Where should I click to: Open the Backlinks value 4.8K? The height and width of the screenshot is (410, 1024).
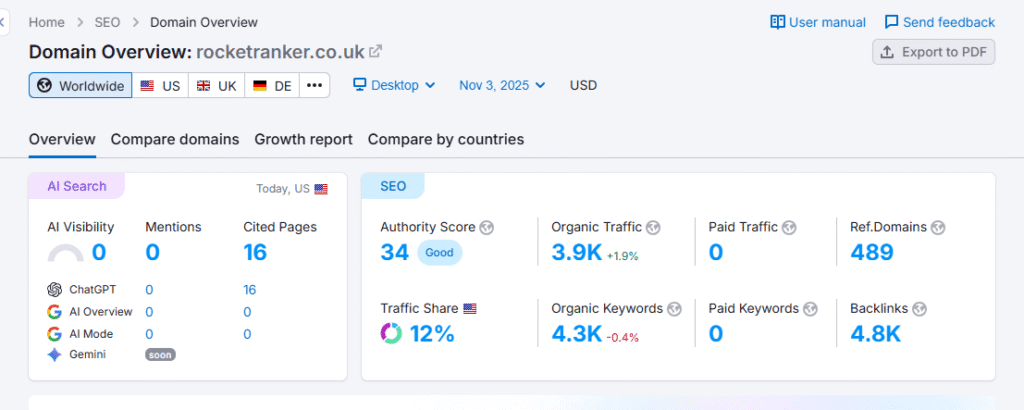(x=876, y=334)
